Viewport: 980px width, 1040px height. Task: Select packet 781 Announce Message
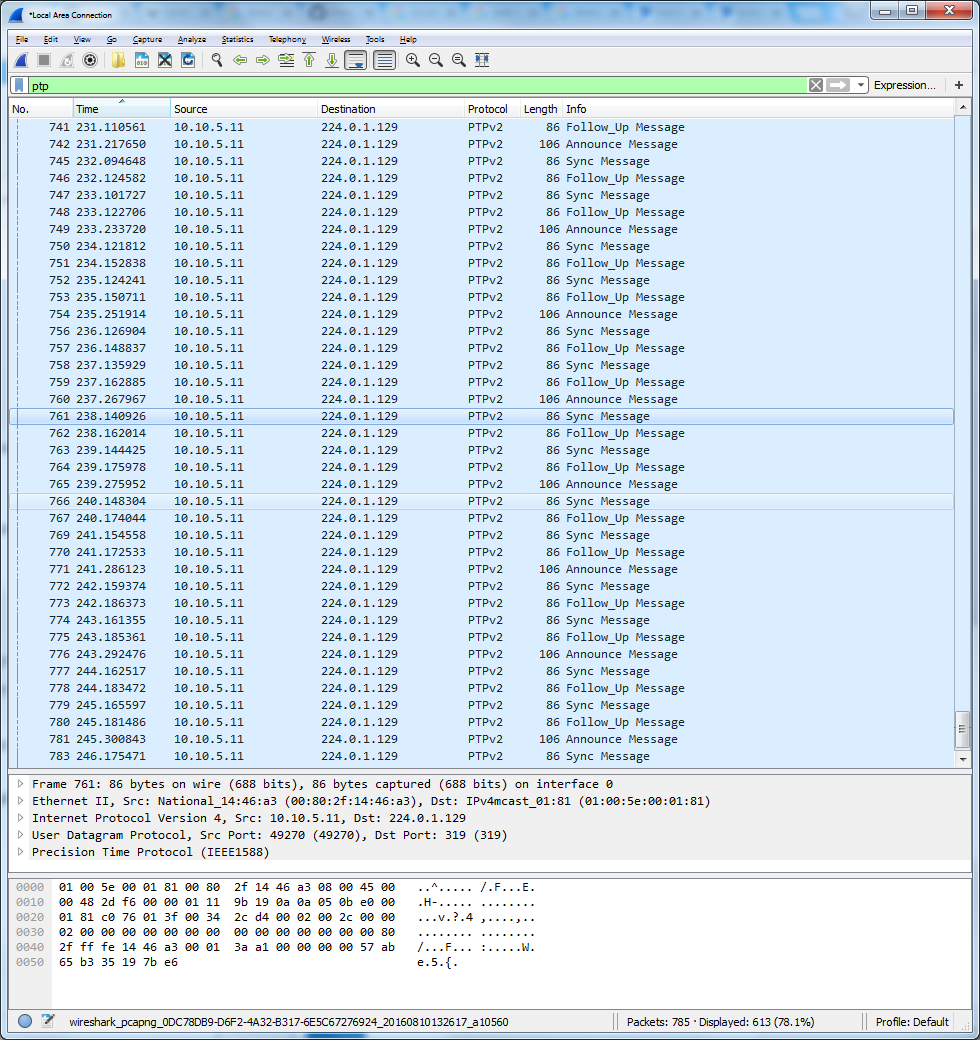click(x=482, y=739)
